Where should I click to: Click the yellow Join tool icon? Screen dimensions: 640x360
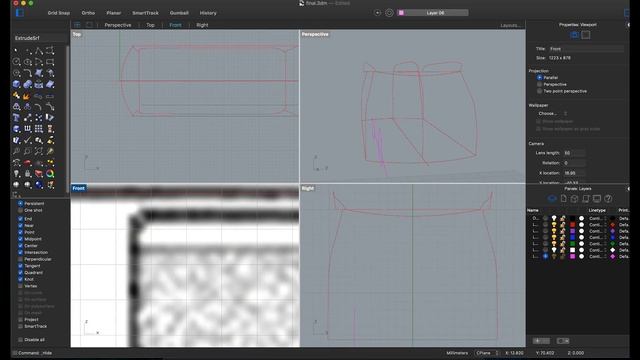click(x=16, y=96)
